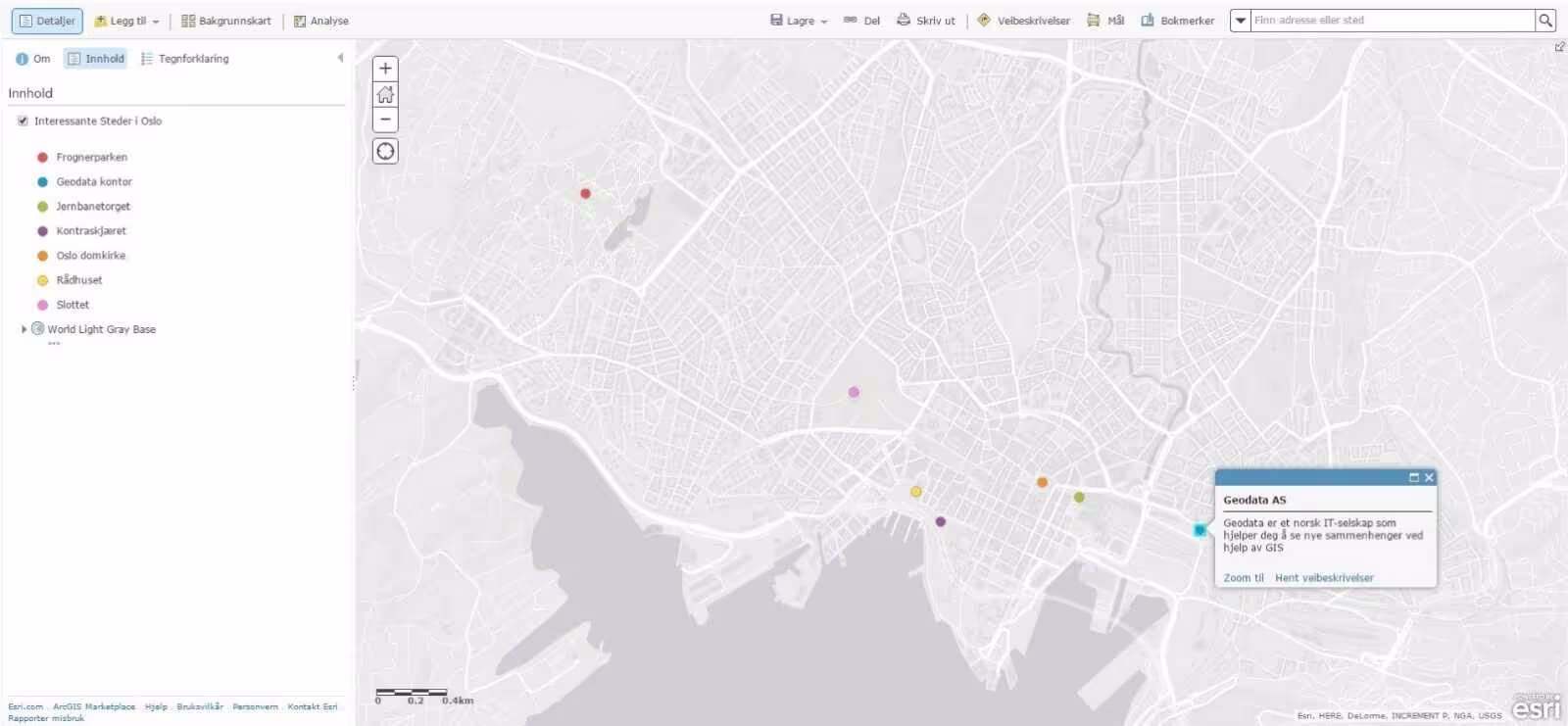Click the World Light Gray Base layer name
The height and width of the screenshot is (726, 1568).
tap(102, 329)
